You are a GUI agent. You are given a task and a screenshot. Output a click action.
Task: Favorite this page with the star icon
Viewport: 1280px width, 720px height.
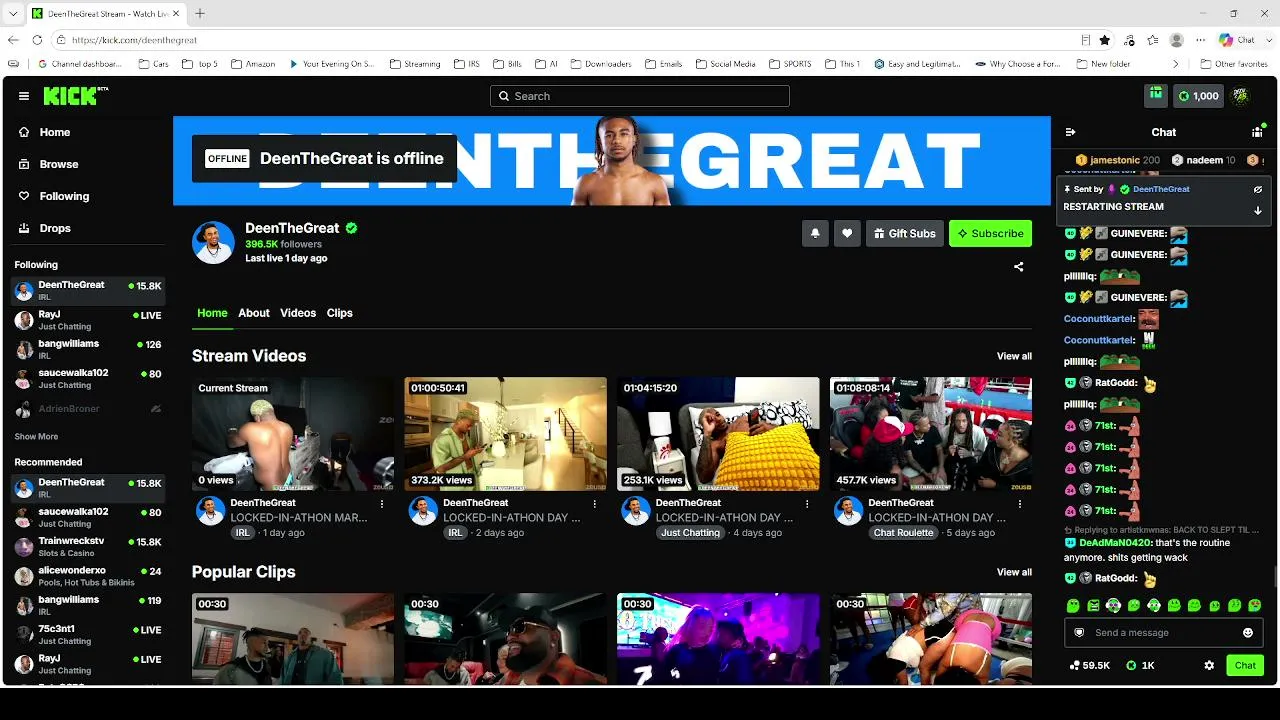click(x=1105, y=40)
